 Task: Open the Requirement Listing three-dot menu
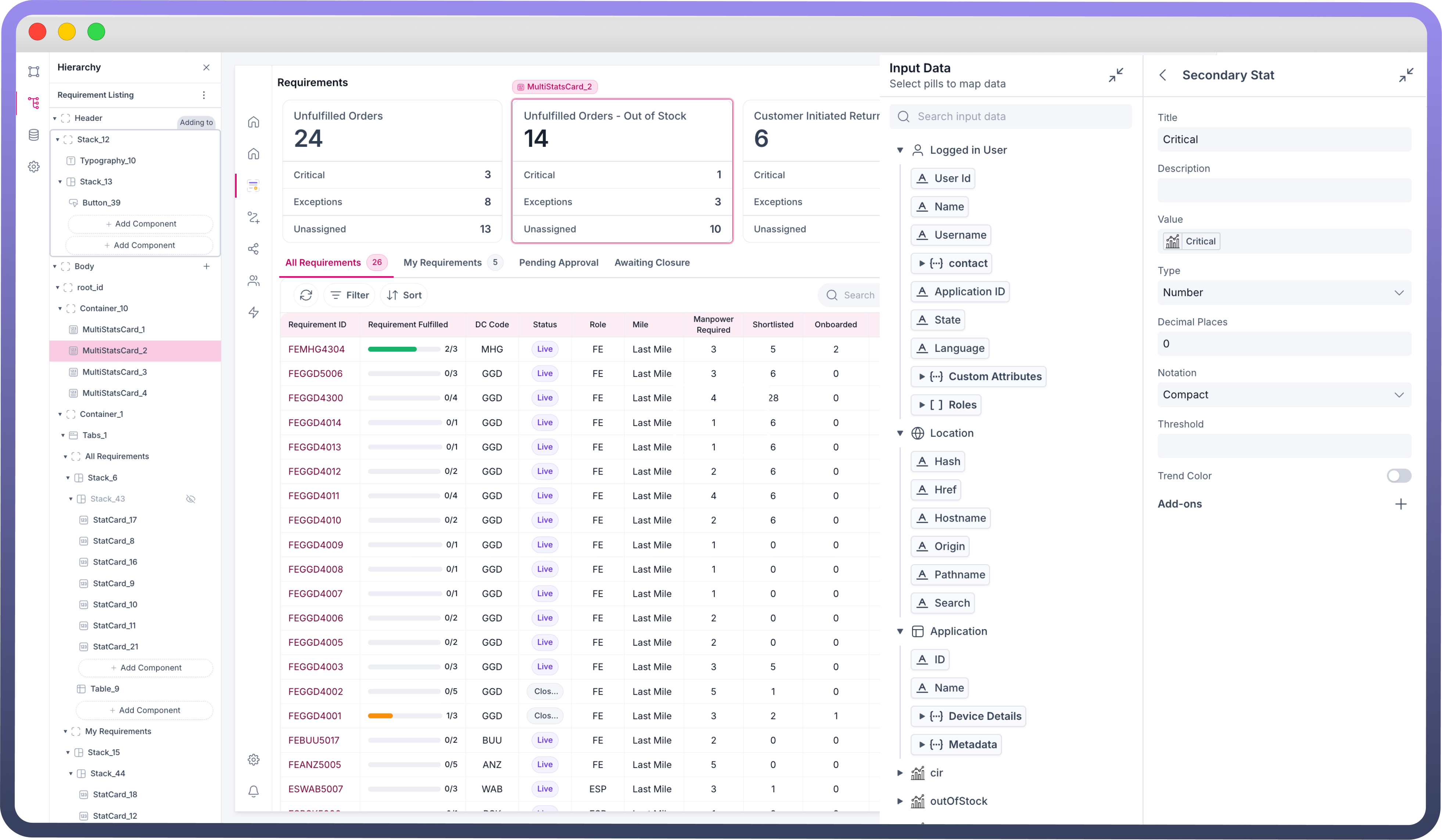pos(204,95)
